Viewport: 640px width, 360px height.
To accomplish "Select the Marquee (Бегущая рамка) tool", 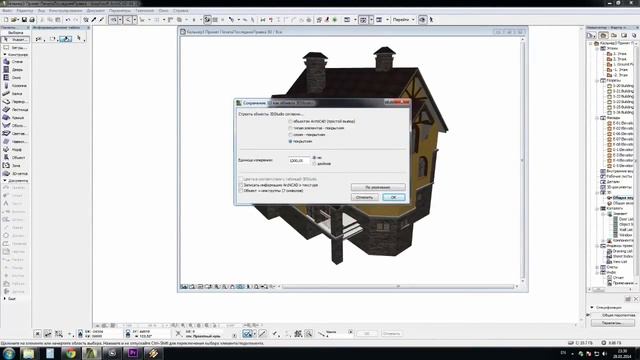I will point(15,48).
